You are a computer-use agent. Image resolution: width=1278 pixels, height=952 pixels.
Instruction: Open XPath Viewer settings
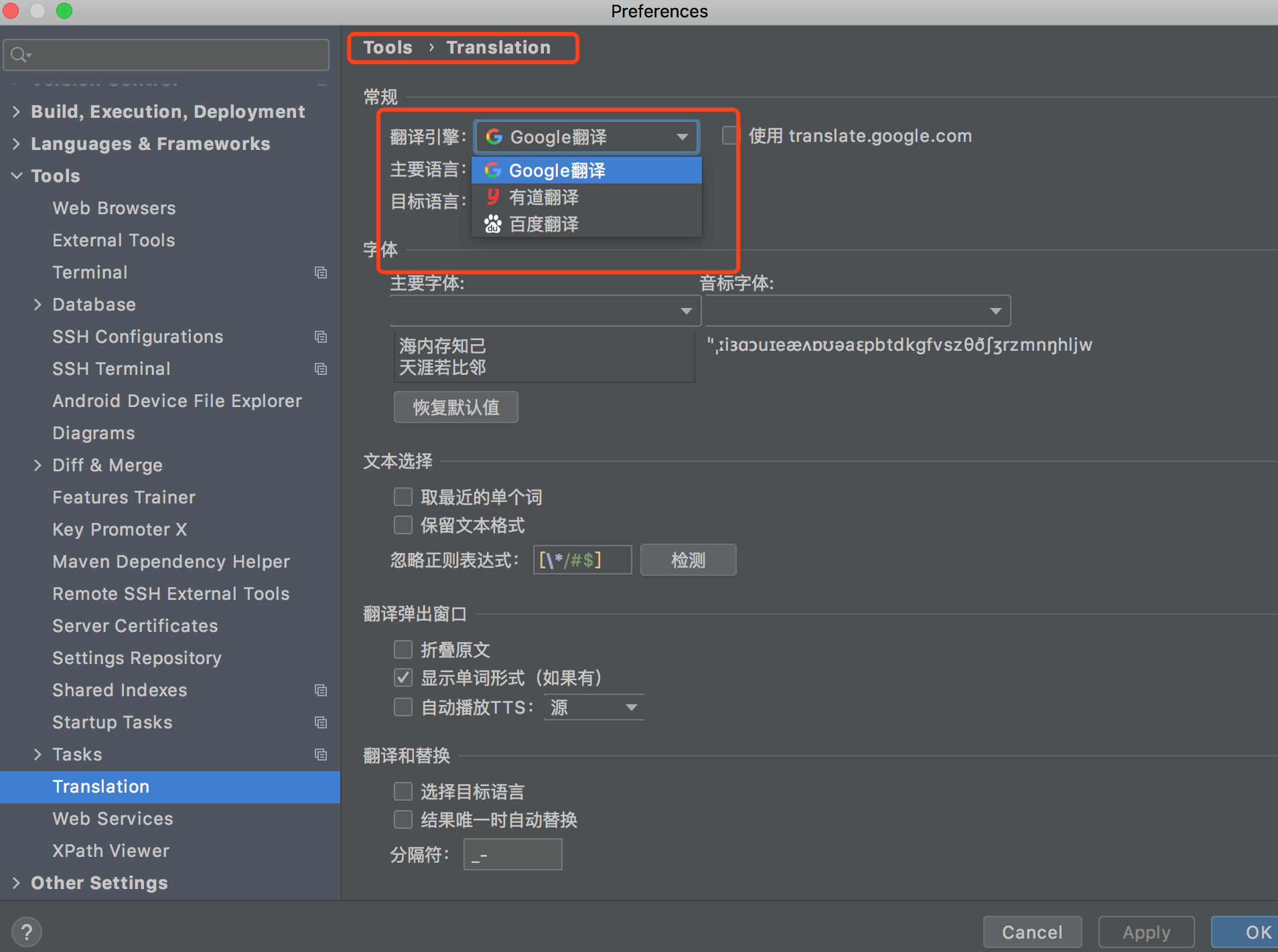point(111,851)
